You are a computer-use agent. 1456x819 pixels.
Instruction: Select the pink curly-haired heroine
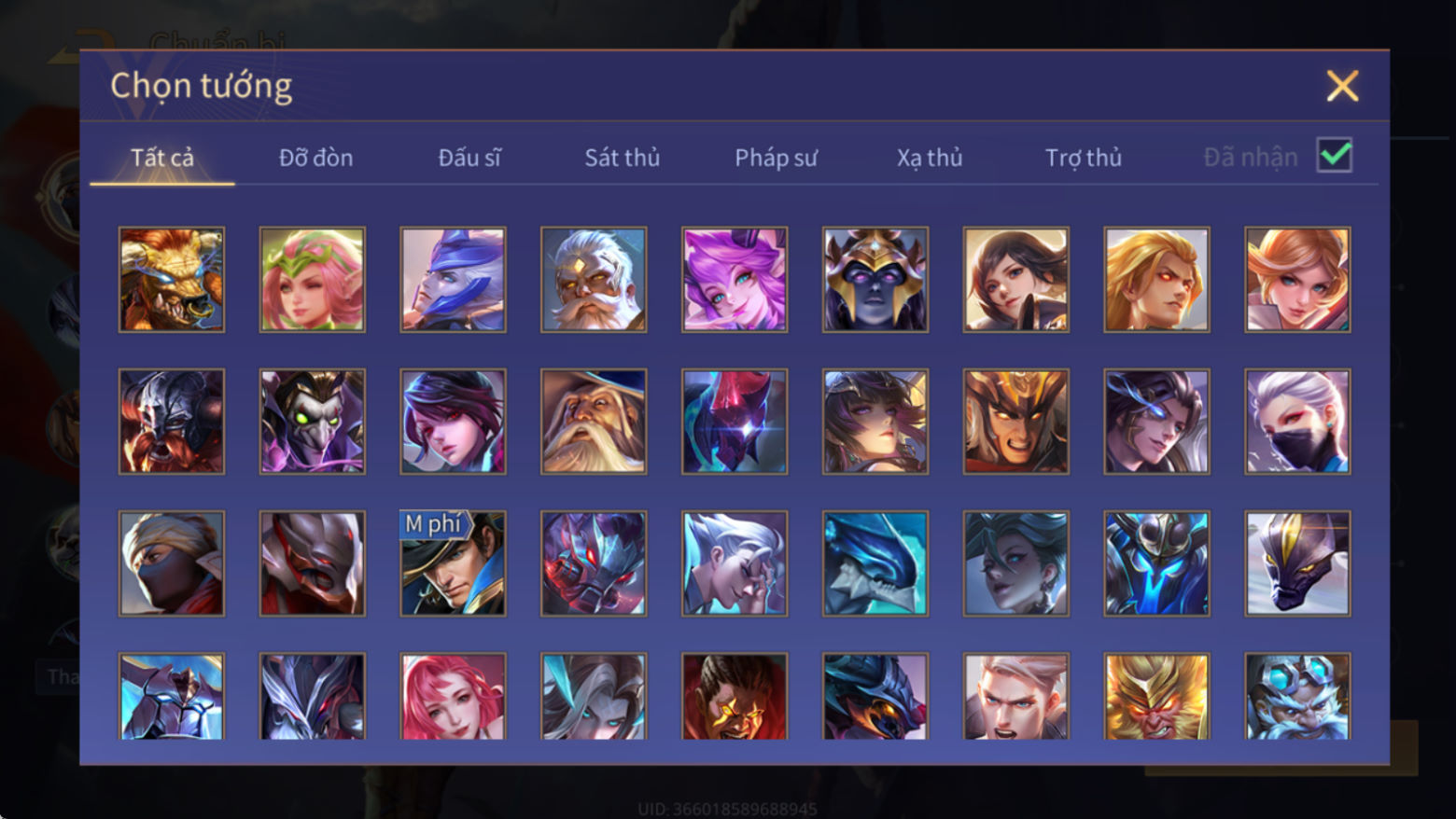click(x=454, y=697)
